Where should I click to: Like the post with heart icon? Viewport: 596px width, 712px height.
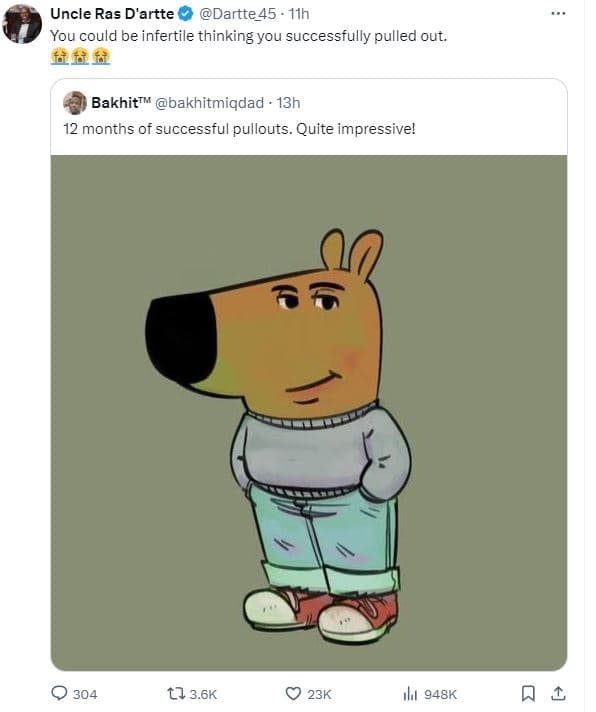[293, 693]
